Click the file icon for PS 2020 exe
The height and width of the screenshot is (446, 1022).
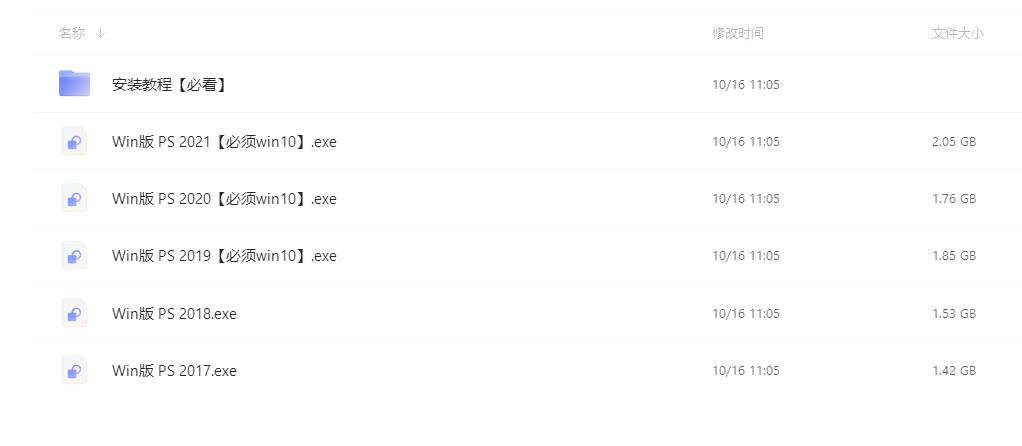[74, 198]
